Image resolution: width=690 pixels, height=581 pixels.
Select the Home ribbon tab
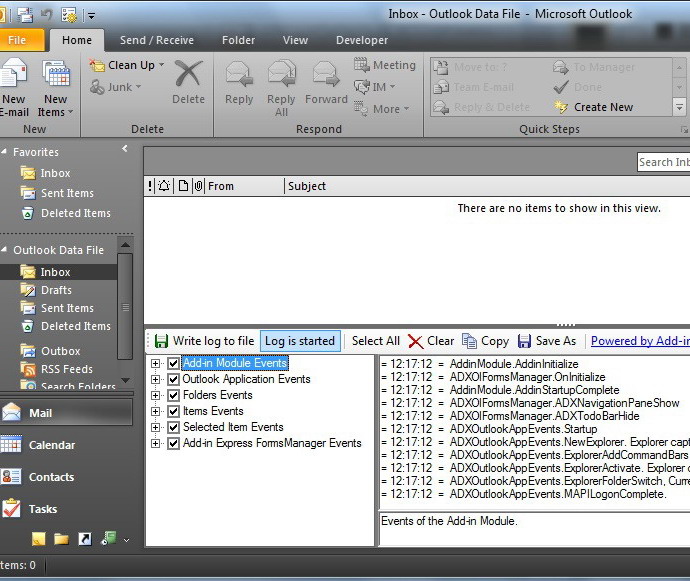[x=77, y=40]
